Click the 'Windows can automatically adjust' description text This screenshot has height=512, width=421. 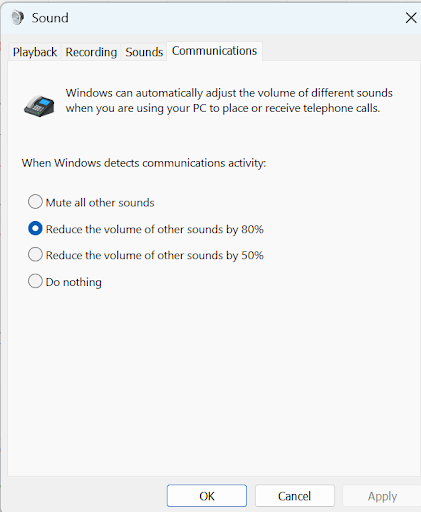(229, 100)
